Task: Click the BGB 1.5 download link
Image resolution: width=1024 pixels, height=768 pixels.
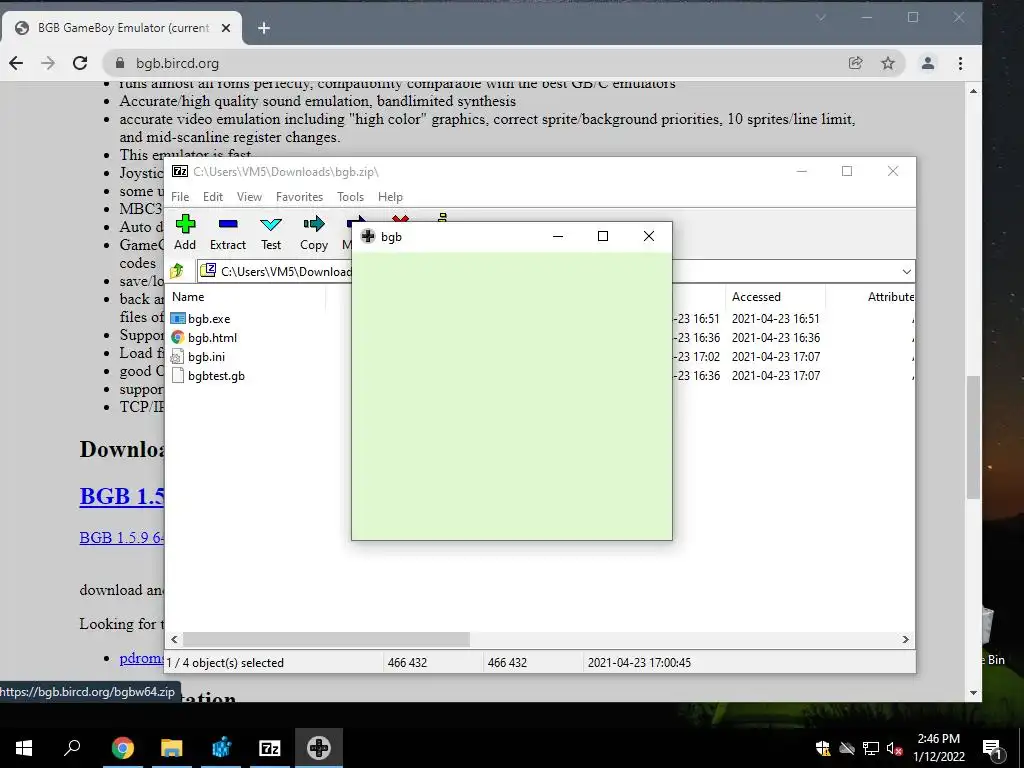Action: (x=121, y=496)
